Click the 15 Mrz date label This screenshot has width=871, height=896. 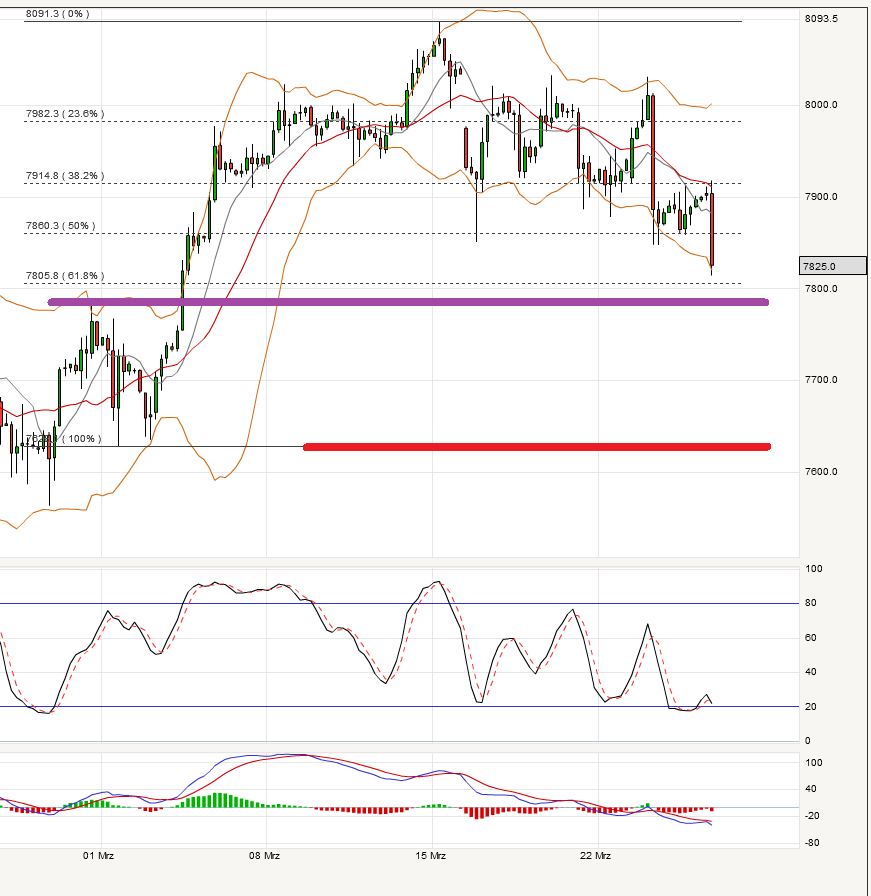click(431, 856)
